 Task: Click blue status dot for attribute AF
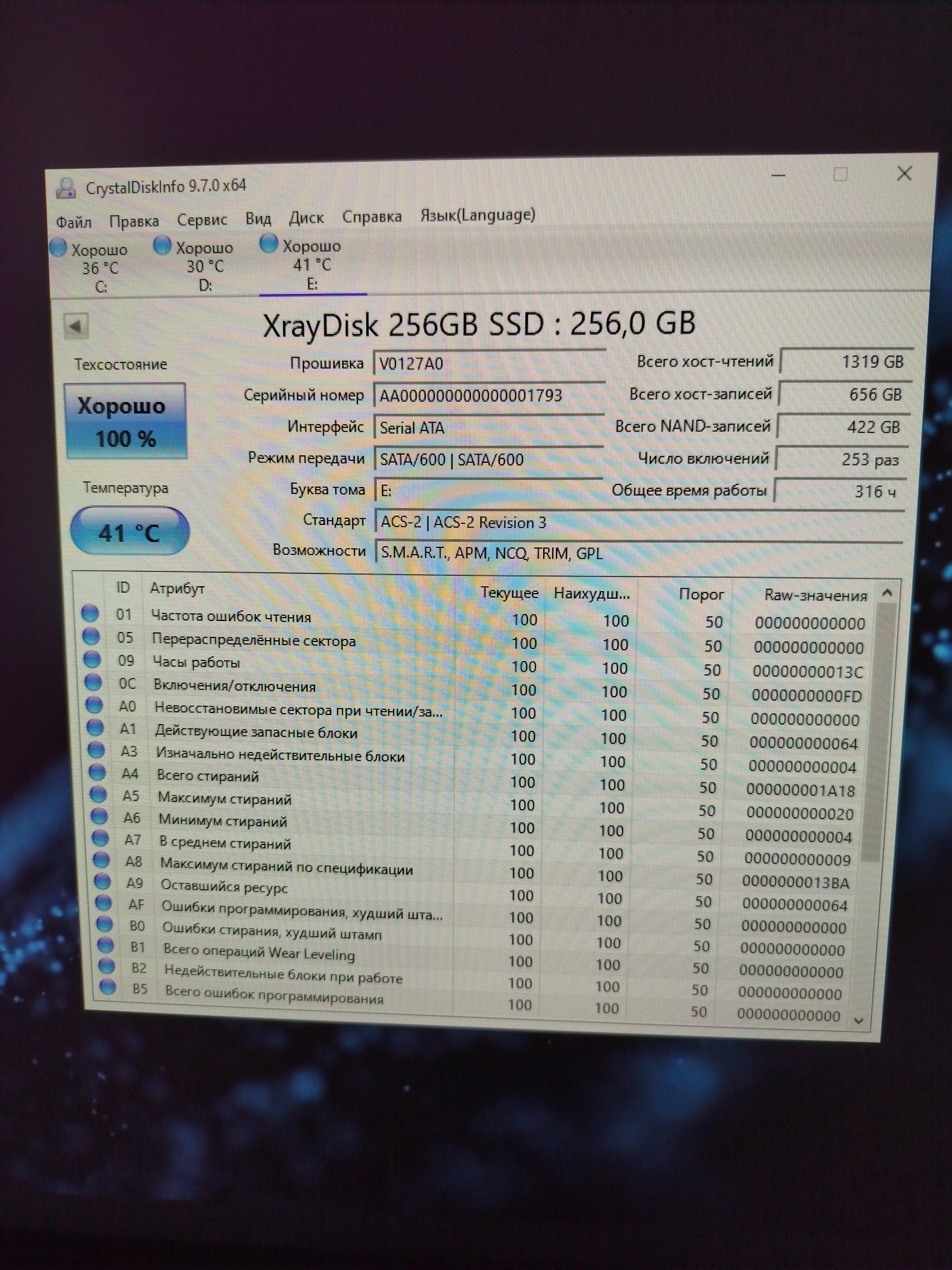click(103, 902)
